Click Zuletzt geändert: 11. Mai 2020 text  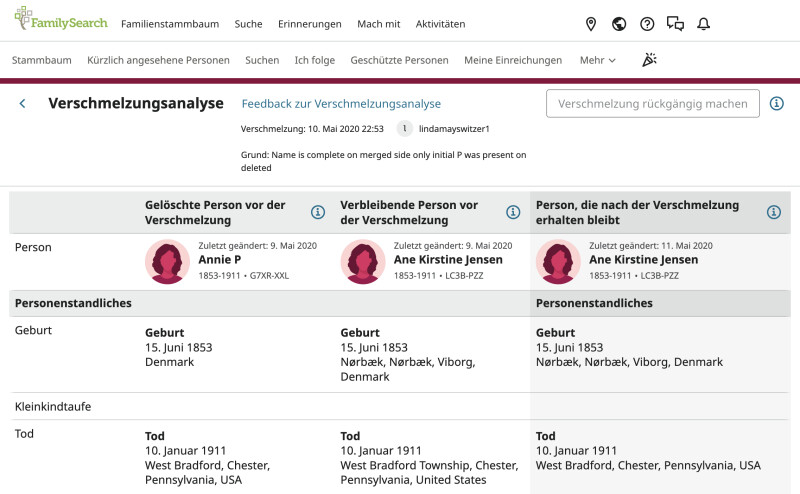click(x=651, y=245)
